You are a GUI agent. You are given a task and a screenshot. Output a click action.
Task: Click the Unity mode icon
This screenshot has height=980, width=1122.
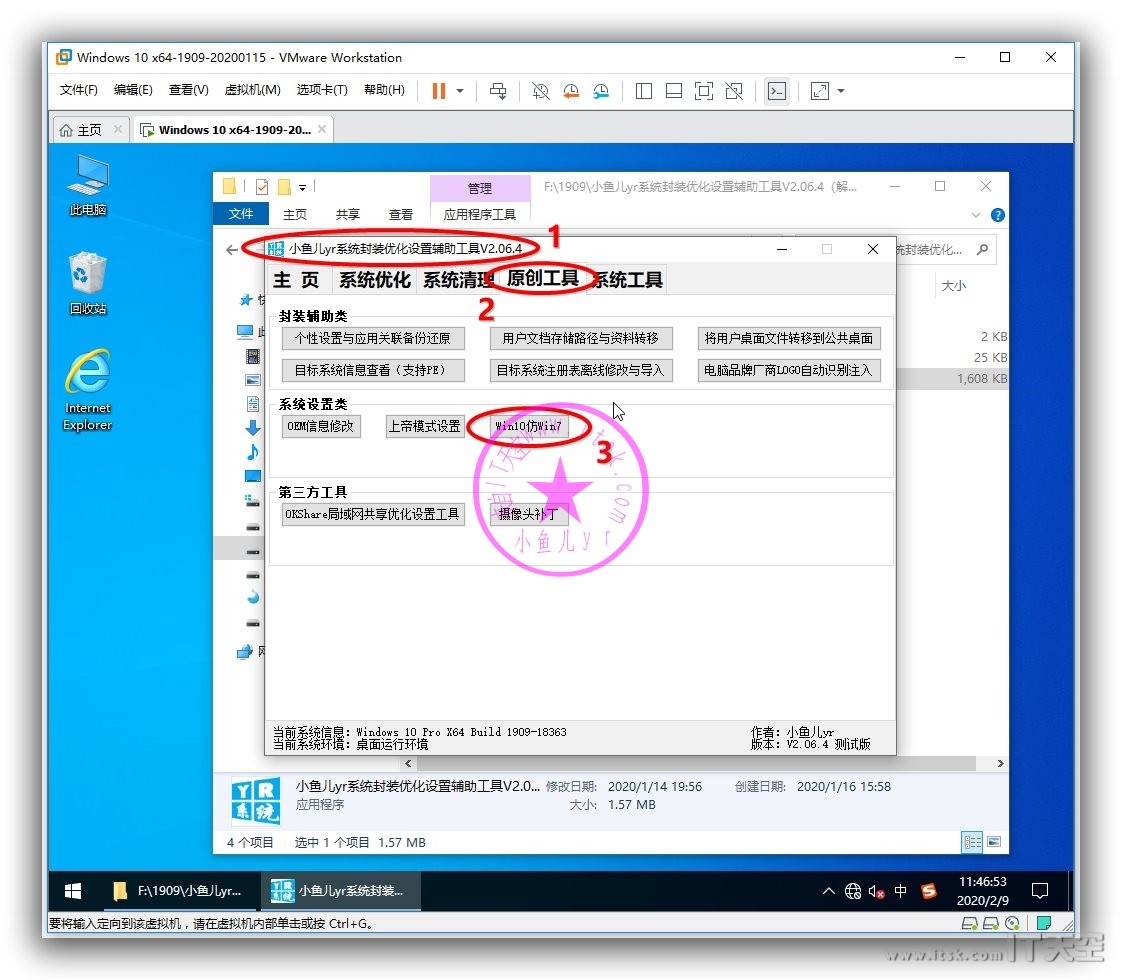click(733, 91)
